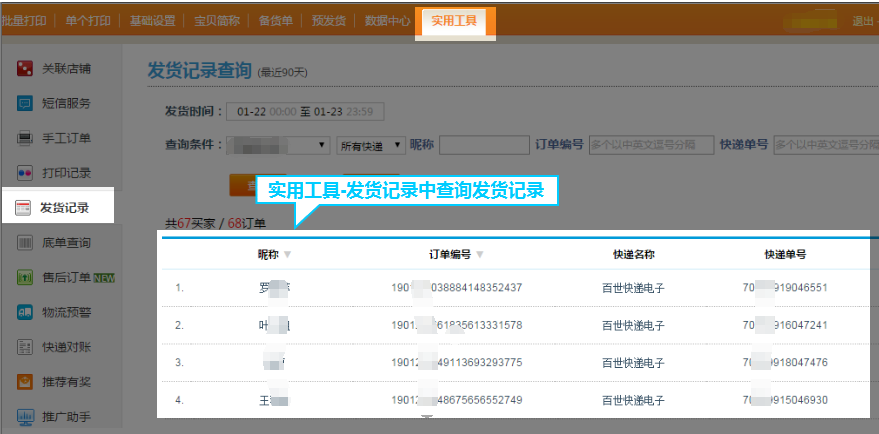Viewport: 879px width, 434px height.
Task: Open the 批量打印 tab
Action: [24, 21]
